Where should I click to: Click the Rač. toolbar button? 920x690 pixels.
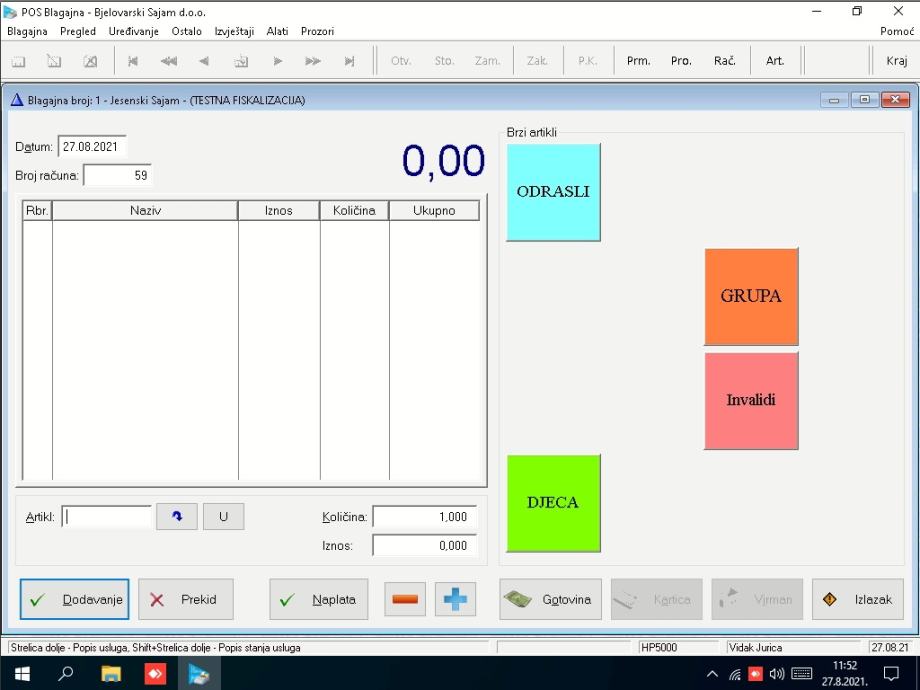coord(725,60)
